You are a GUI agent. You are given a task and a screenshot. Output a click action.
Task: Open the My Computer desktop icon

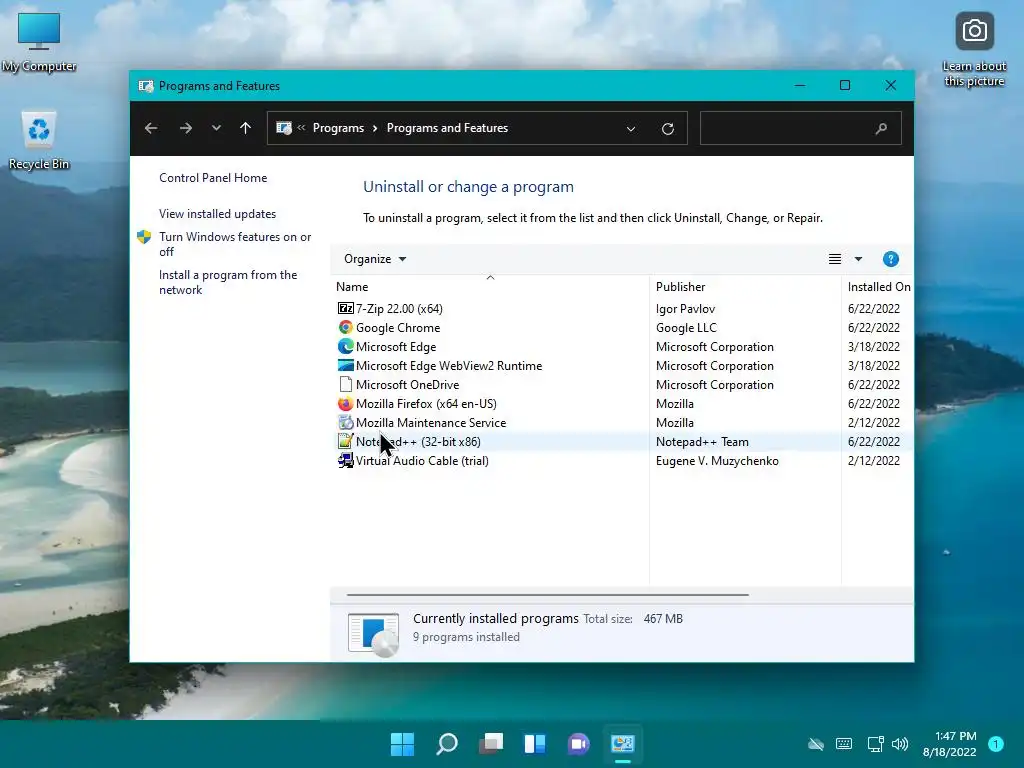point(39,41)
